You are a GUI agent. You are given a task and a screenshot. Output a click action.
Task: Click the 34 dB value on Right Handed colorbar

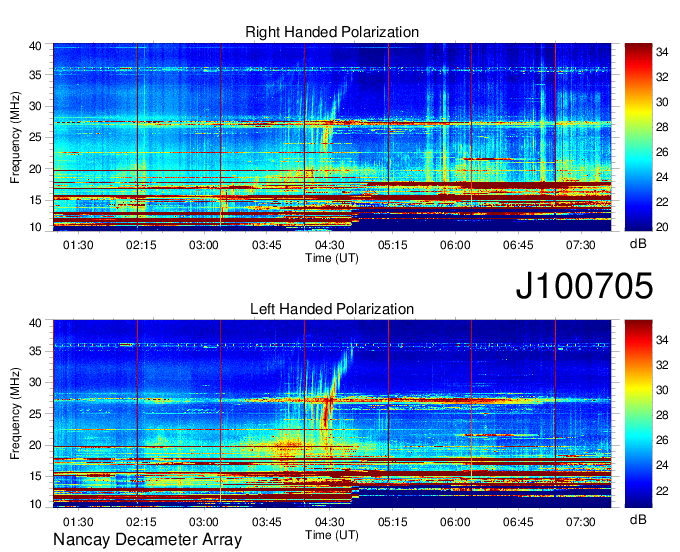pos(662,52)
